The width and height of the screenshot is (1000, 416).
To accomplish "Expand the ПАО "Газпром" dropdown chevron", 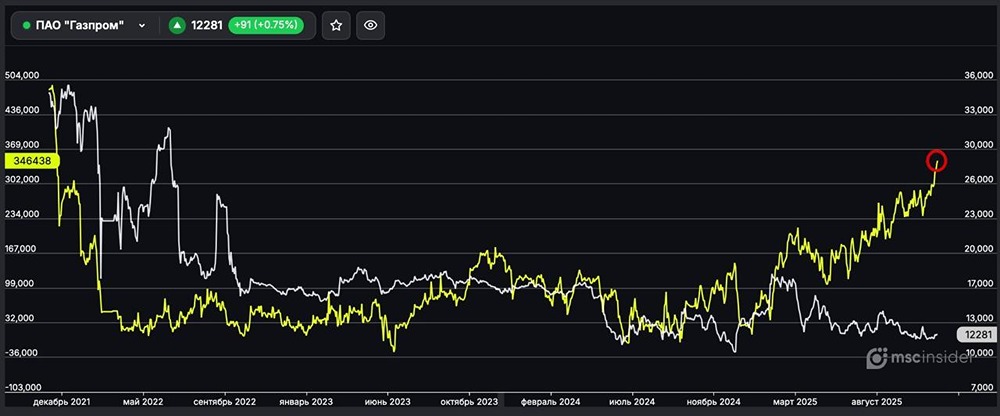I will [x=142, y=25].
